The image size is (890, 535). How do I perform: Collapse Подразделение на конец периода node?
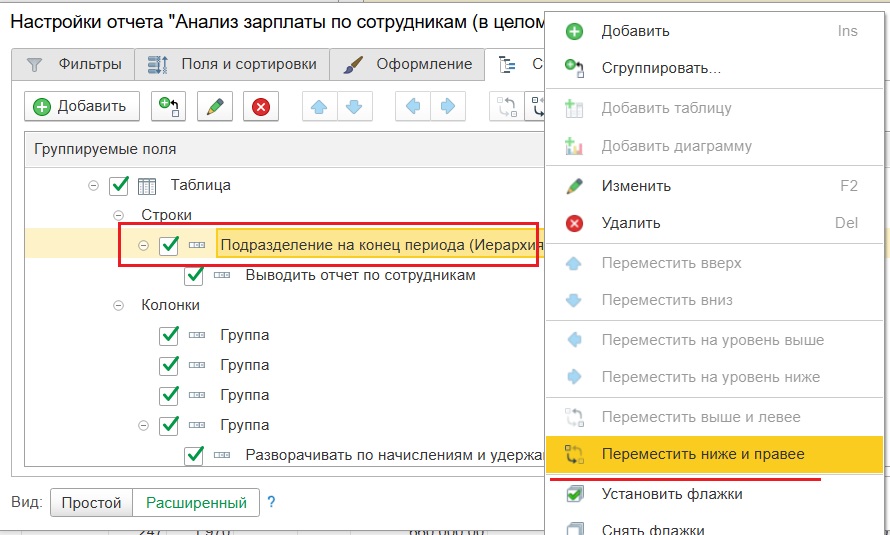coord(144,246)
